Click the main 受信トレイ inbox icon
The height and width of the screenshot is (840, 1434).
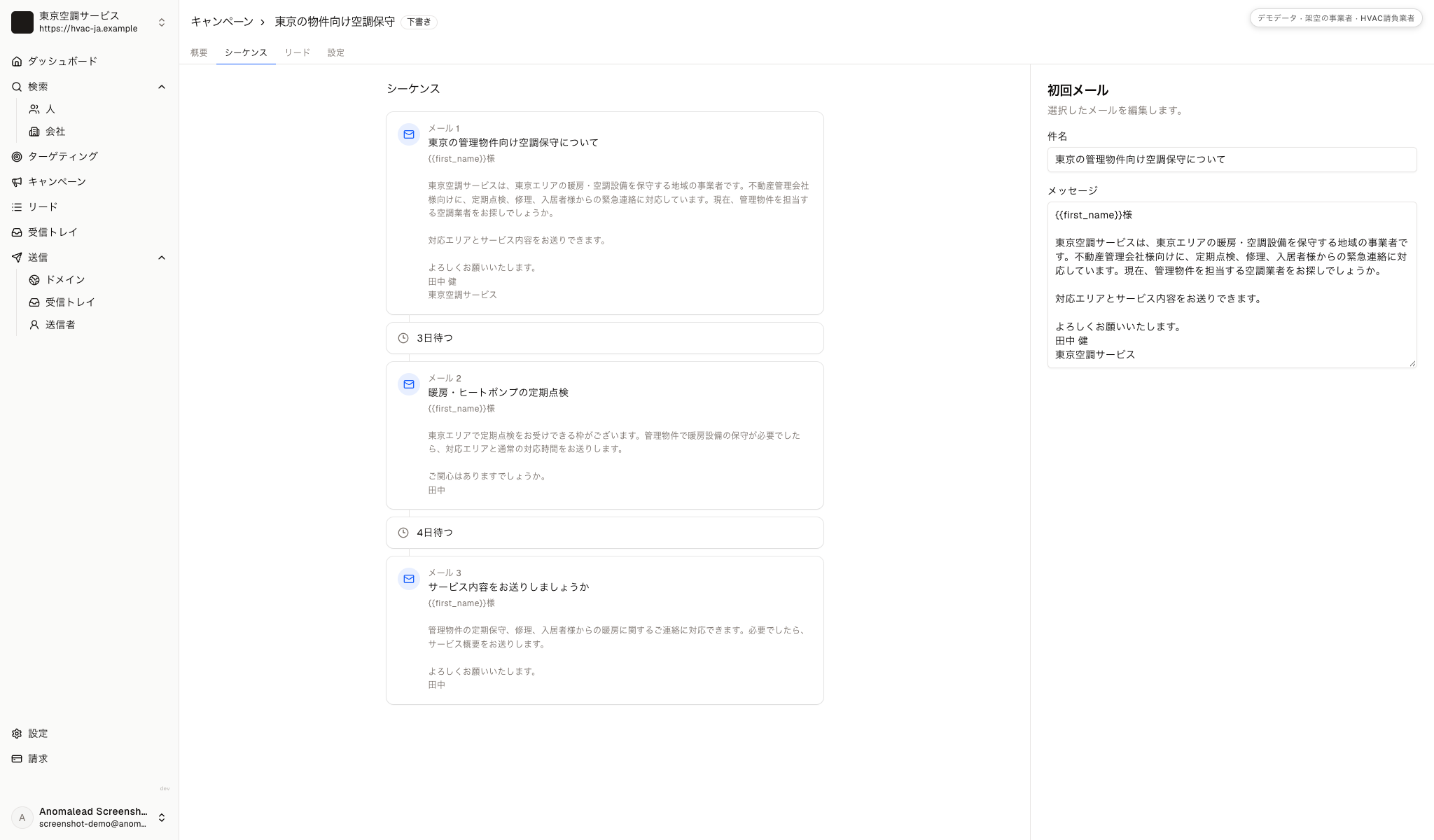(x=17, y=232)
